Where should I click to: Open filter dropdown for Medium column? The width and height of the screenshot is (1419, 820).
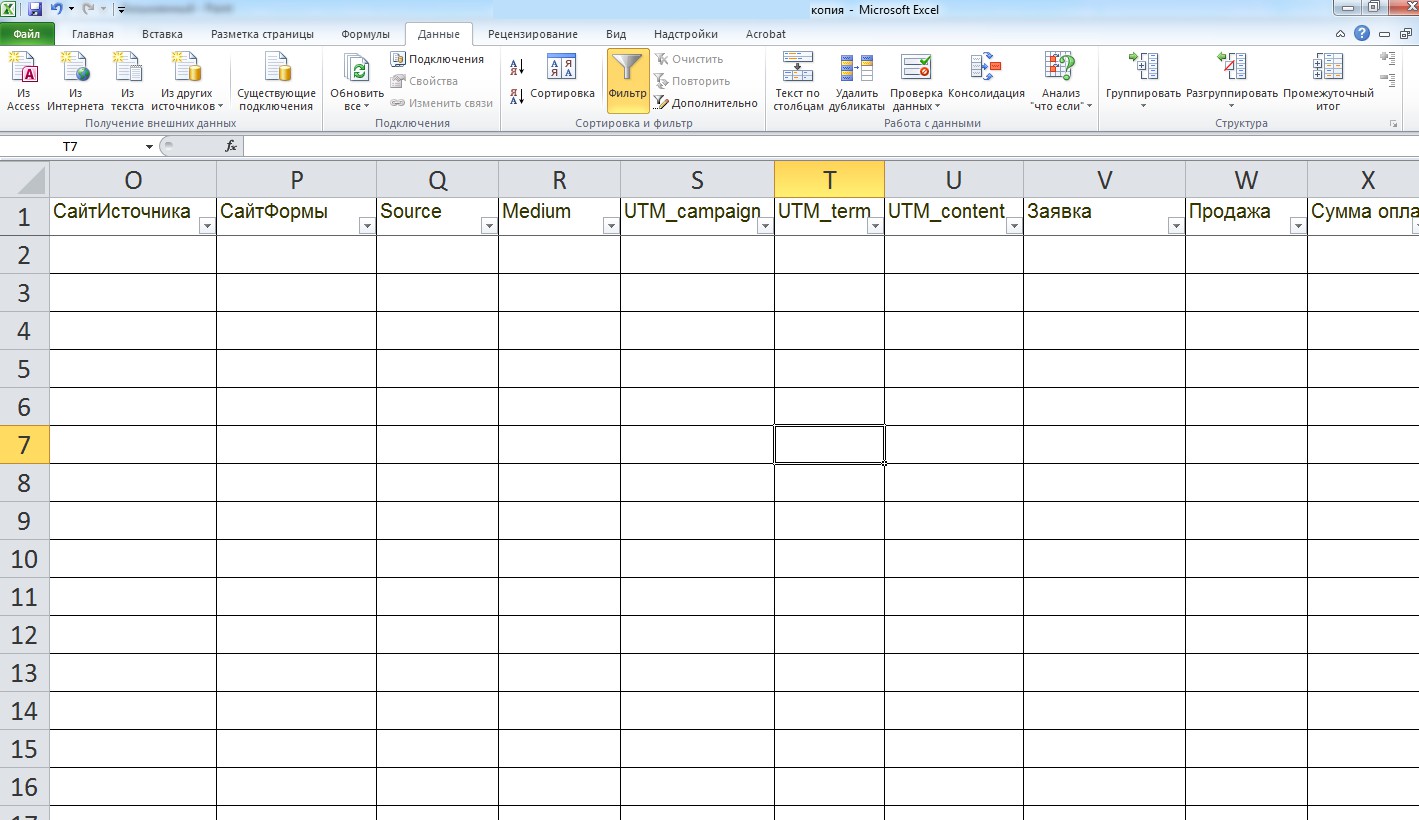coord(611,227)
